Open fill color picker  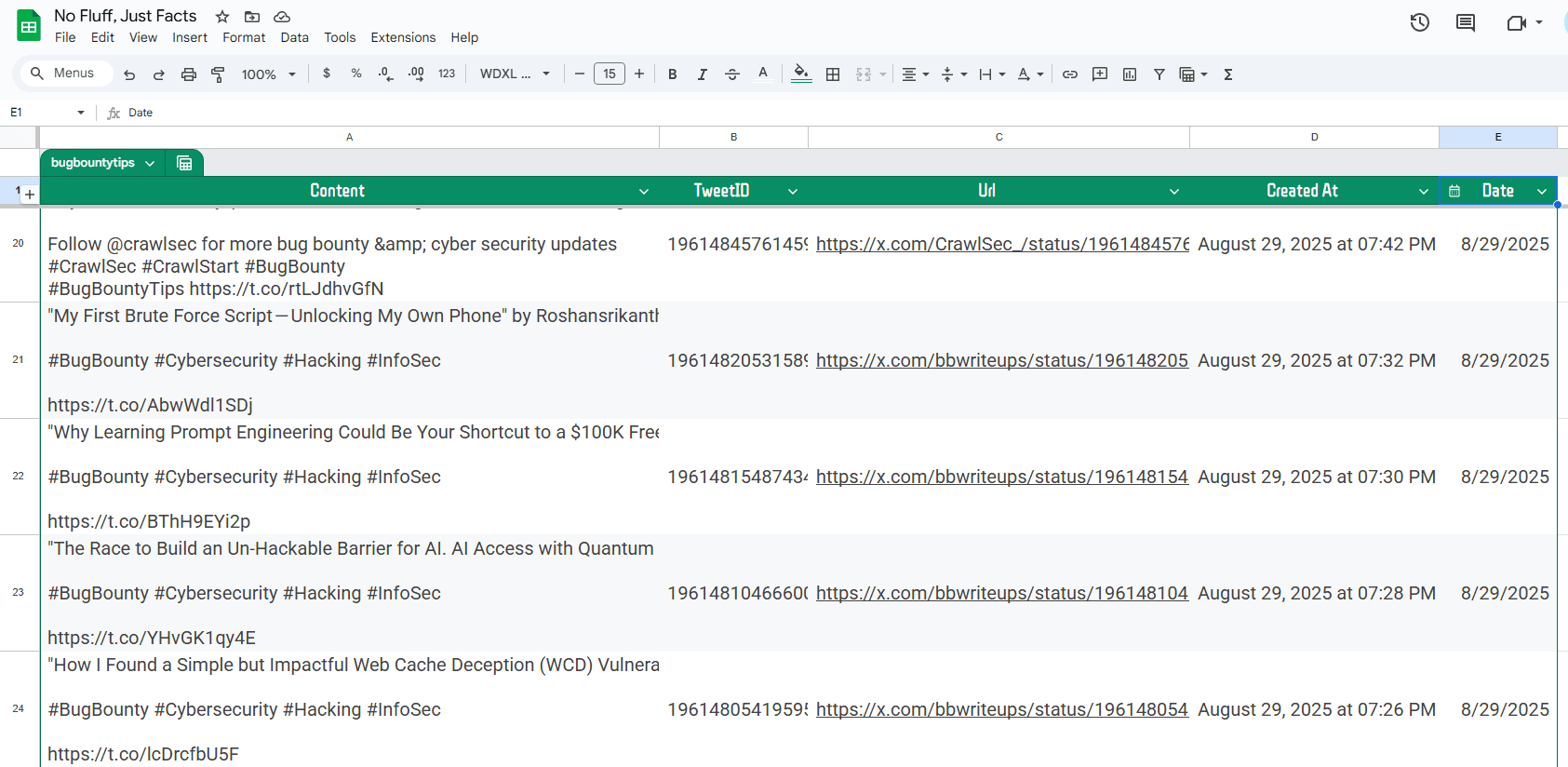(801, 74)
